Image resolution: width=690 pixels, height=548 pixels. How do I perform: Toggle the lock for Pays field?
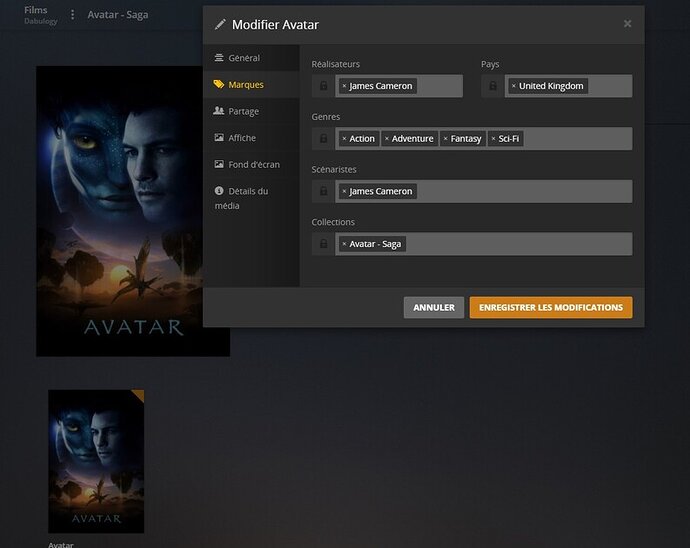tap(493, 86)
